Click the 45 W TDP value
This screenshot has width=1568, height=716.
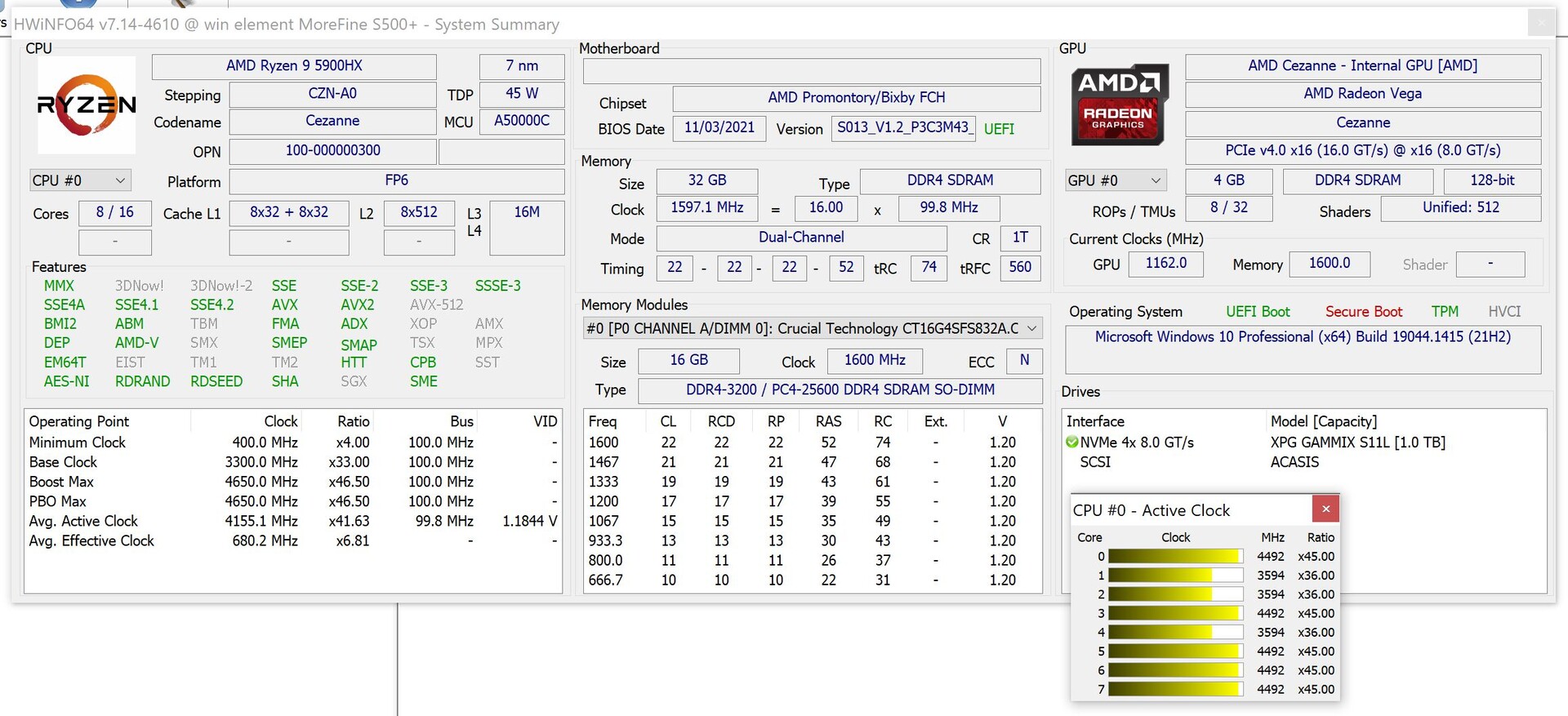point(522,94)
